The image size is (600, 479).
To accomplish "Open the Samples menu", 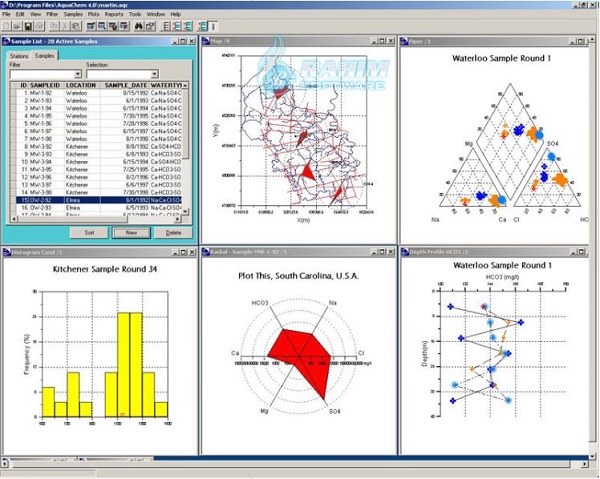I will tap(73, 14).
